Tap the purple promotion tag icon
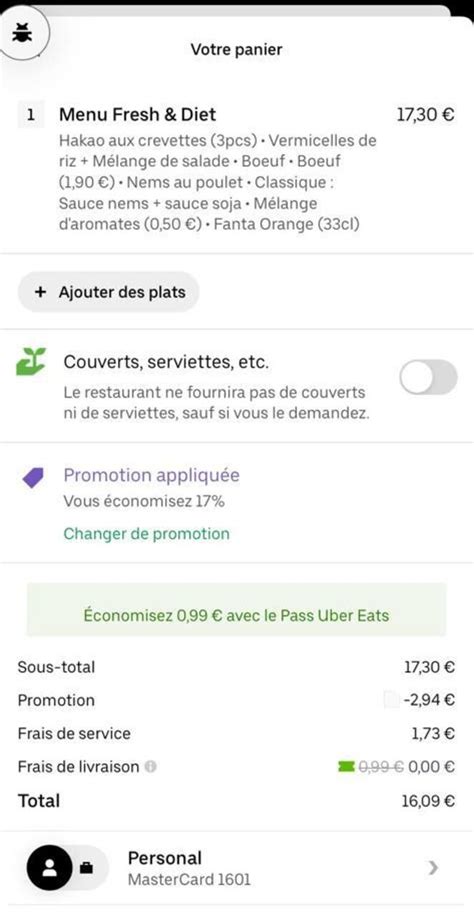Viewport: 474px width, 915px height. [33, 477]
